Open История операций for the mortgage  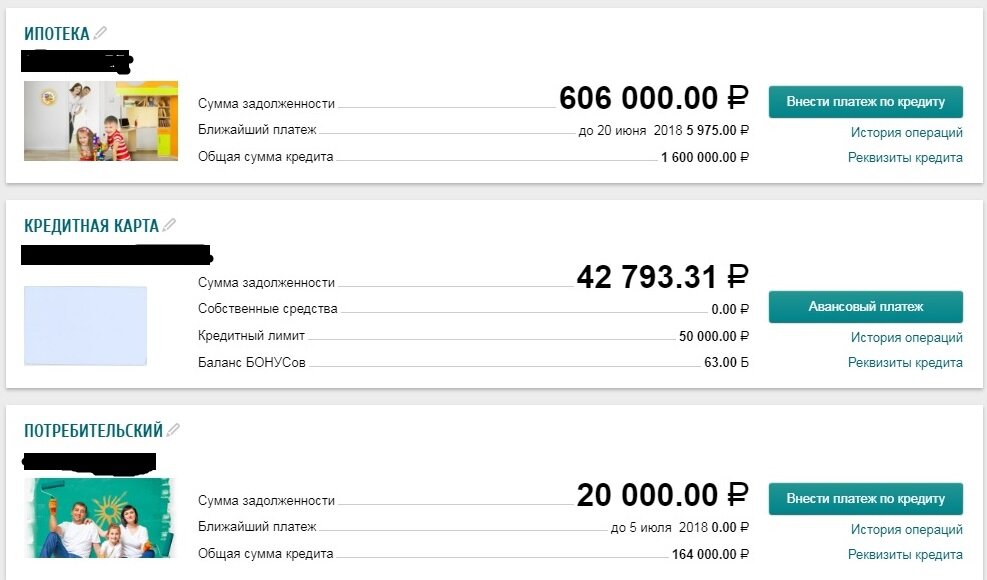pos(906,133)
